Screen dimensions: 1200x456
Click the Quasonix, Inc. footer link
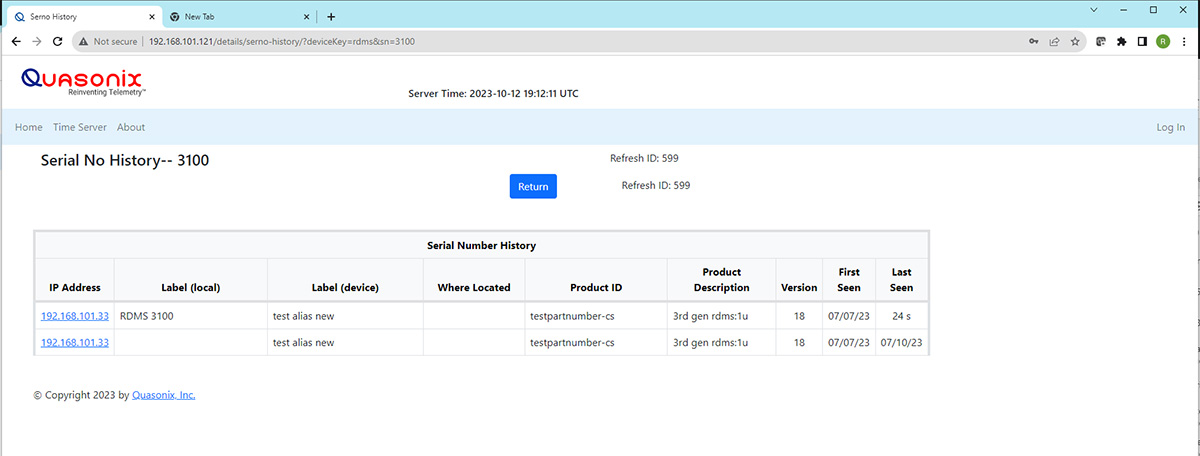[x=164, y=395]
